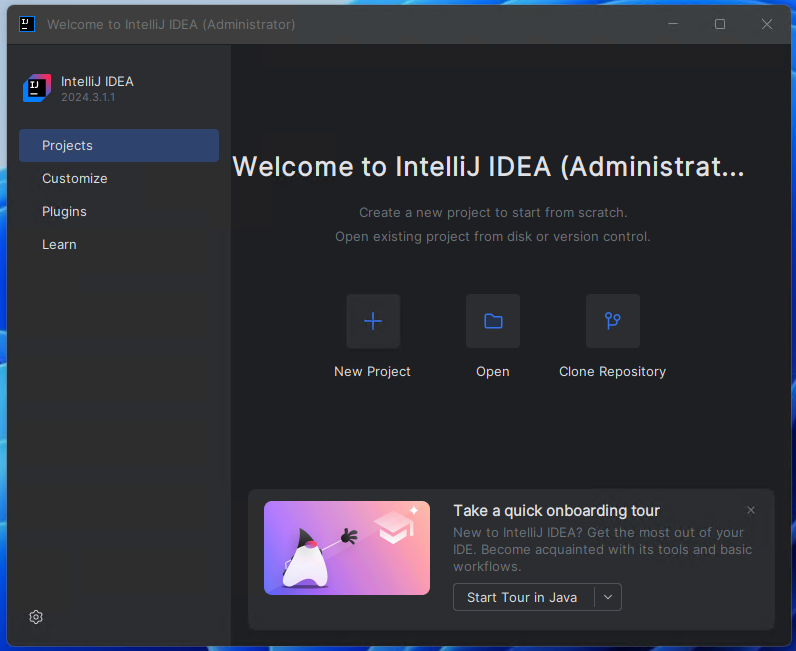Click the New Project plus icon
The height and width of the screenshot is (651, 796).
click(373, 321)
